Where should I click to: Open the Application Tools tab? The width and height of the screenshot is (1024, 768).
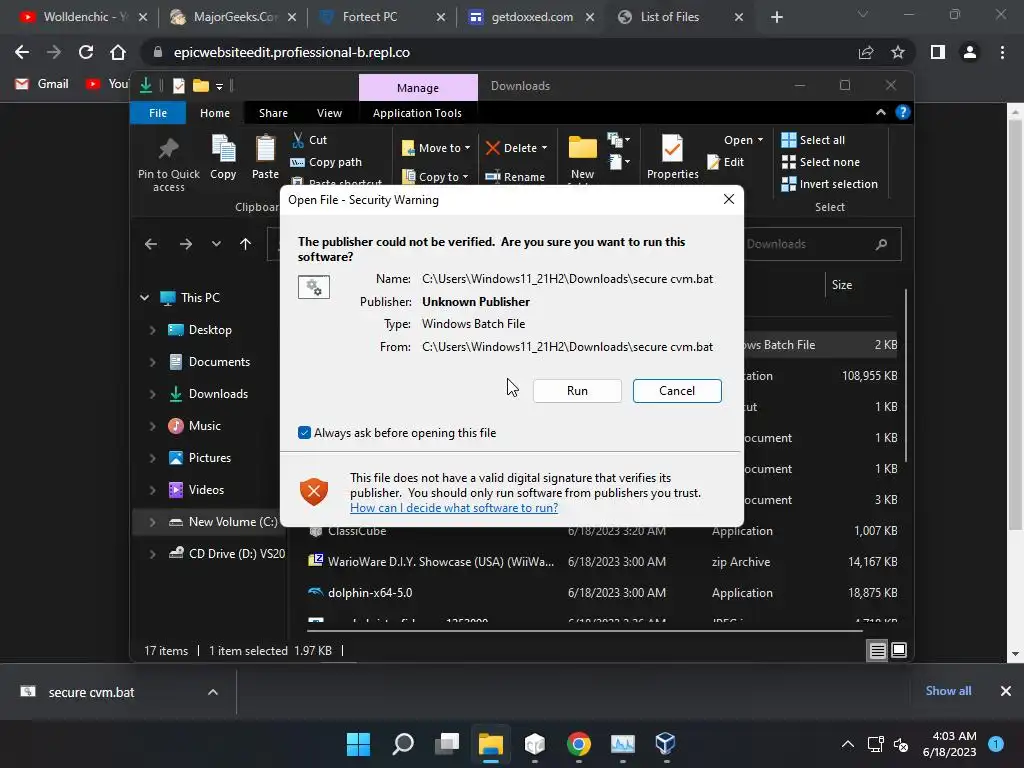pyautogui.click(x=417, y=113)
